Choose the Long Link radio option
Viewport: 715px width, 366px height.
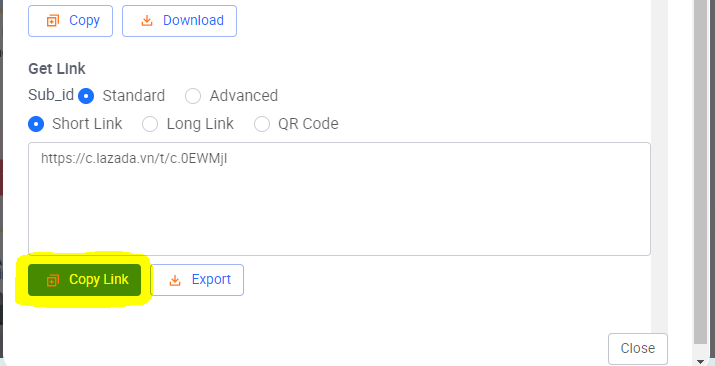(150, 124)
